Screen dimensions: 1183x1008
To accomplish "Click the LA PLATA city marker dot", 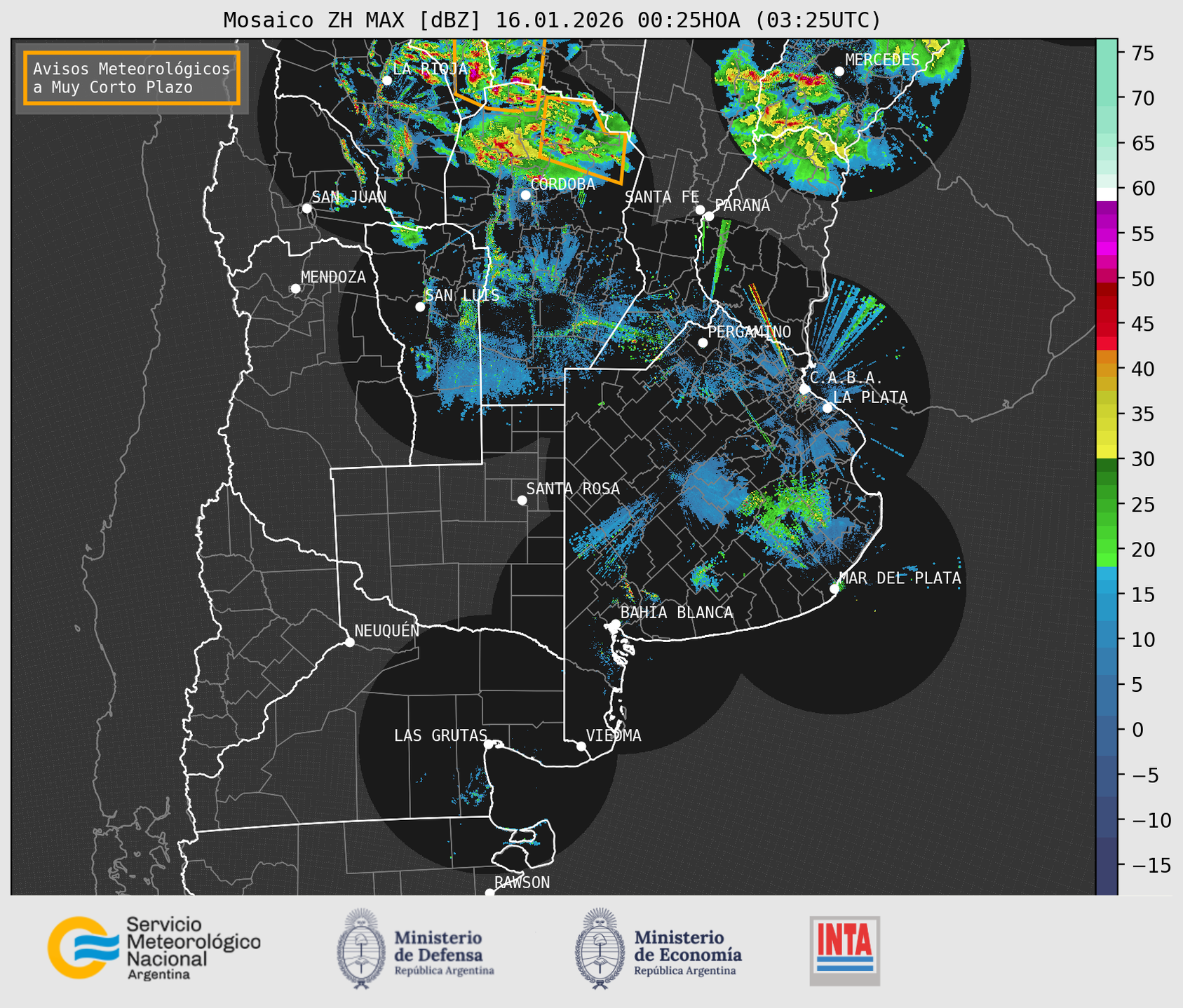I will point(827,408).
